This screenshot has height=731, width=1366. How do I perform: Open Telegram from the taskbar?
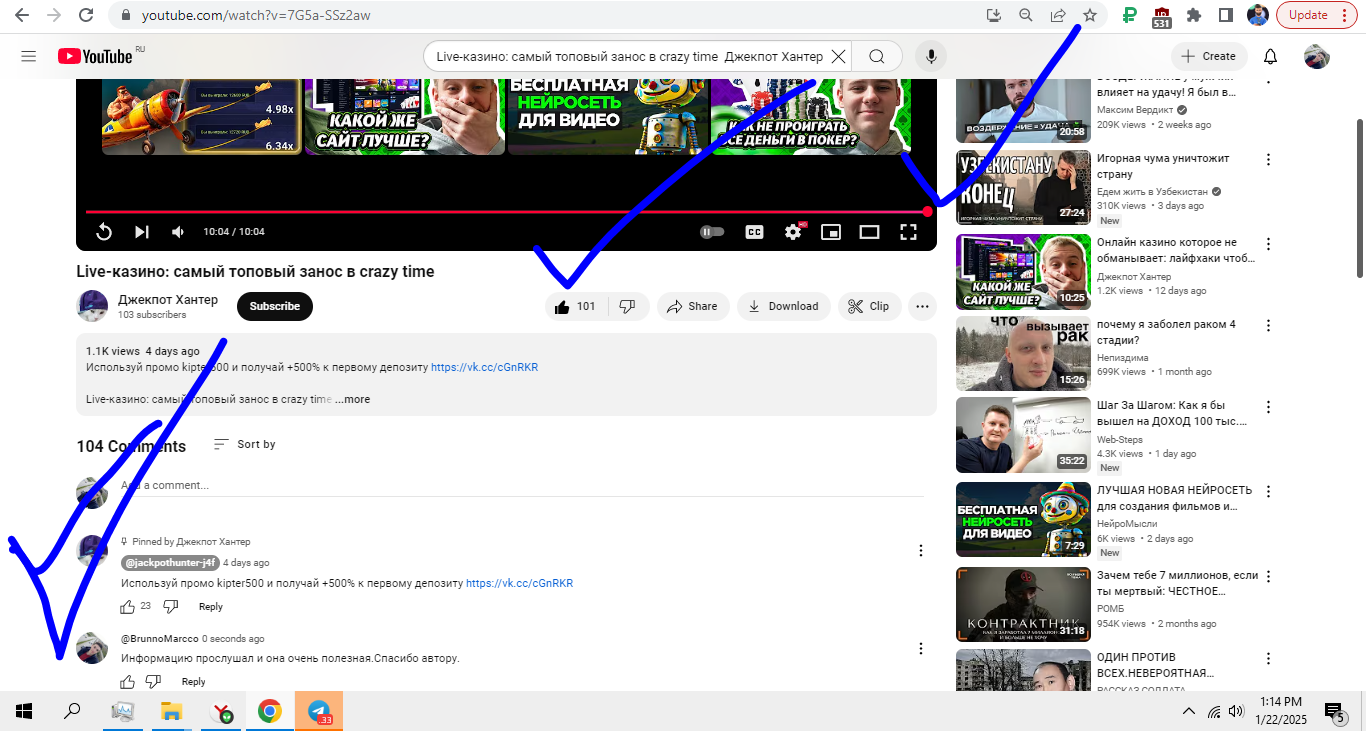pos(319,711)
